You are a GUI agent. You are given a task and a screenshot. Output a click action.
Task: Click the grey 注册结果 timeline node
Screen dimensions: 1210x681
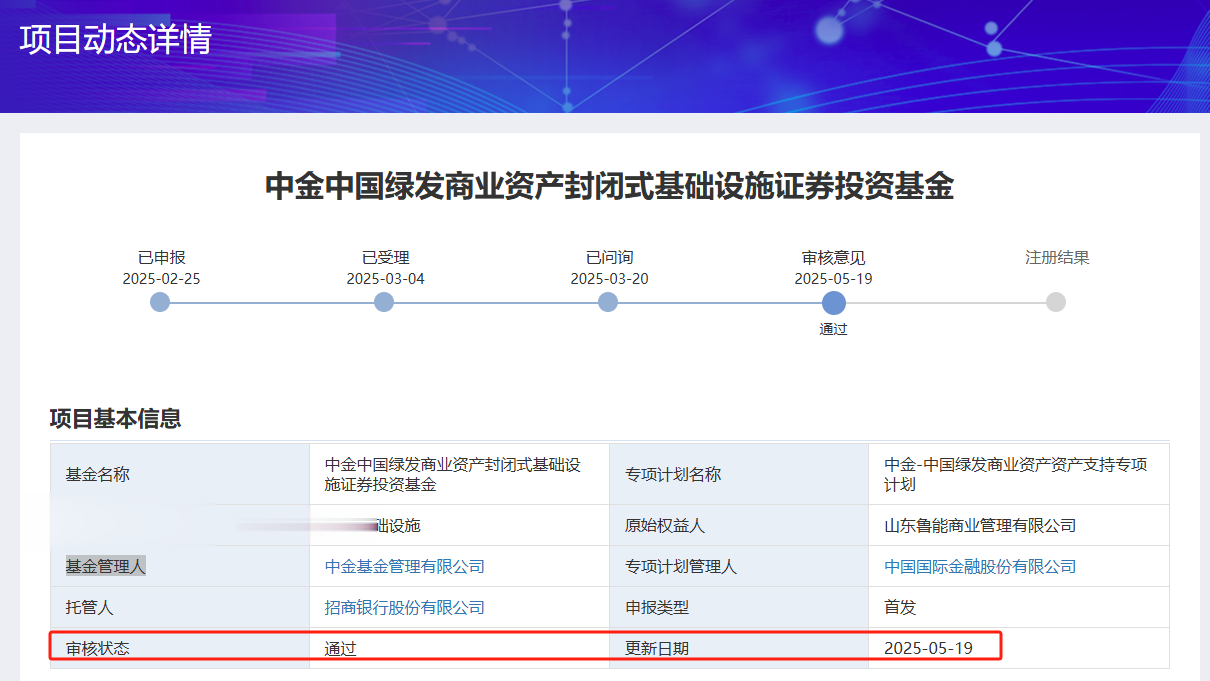click(x=1056, y=302)
